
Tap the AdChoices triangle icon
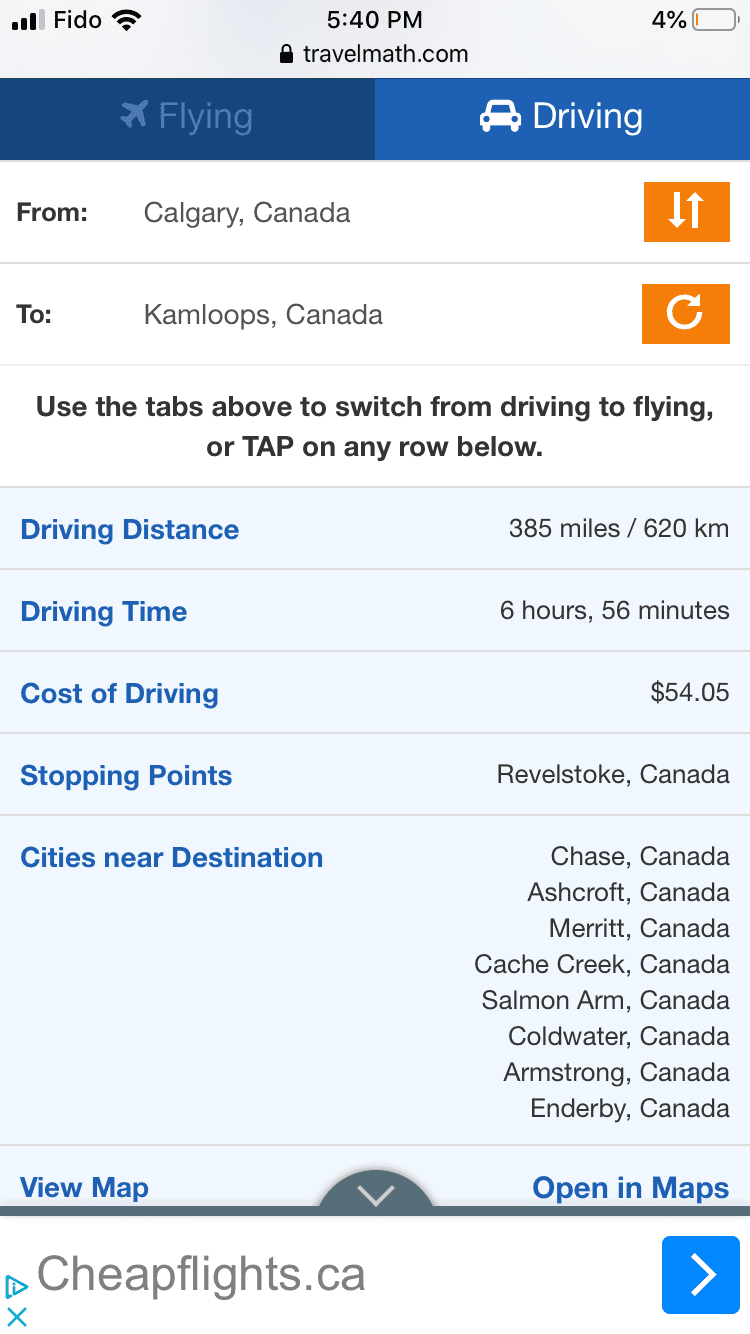(16, 1286)
